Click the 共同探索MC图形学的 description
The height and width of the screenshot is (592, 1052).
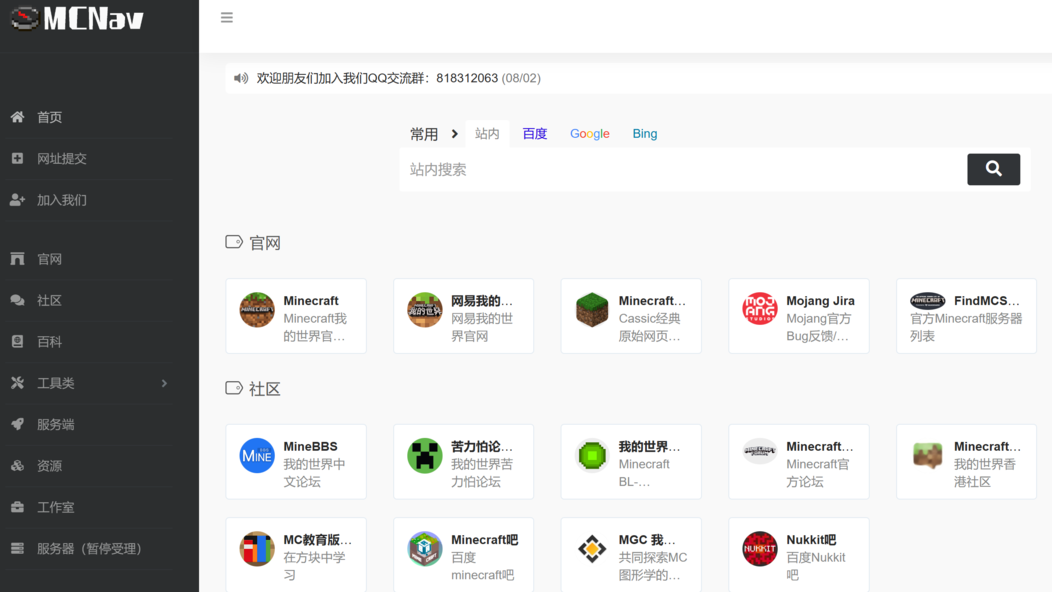[653, 566]
